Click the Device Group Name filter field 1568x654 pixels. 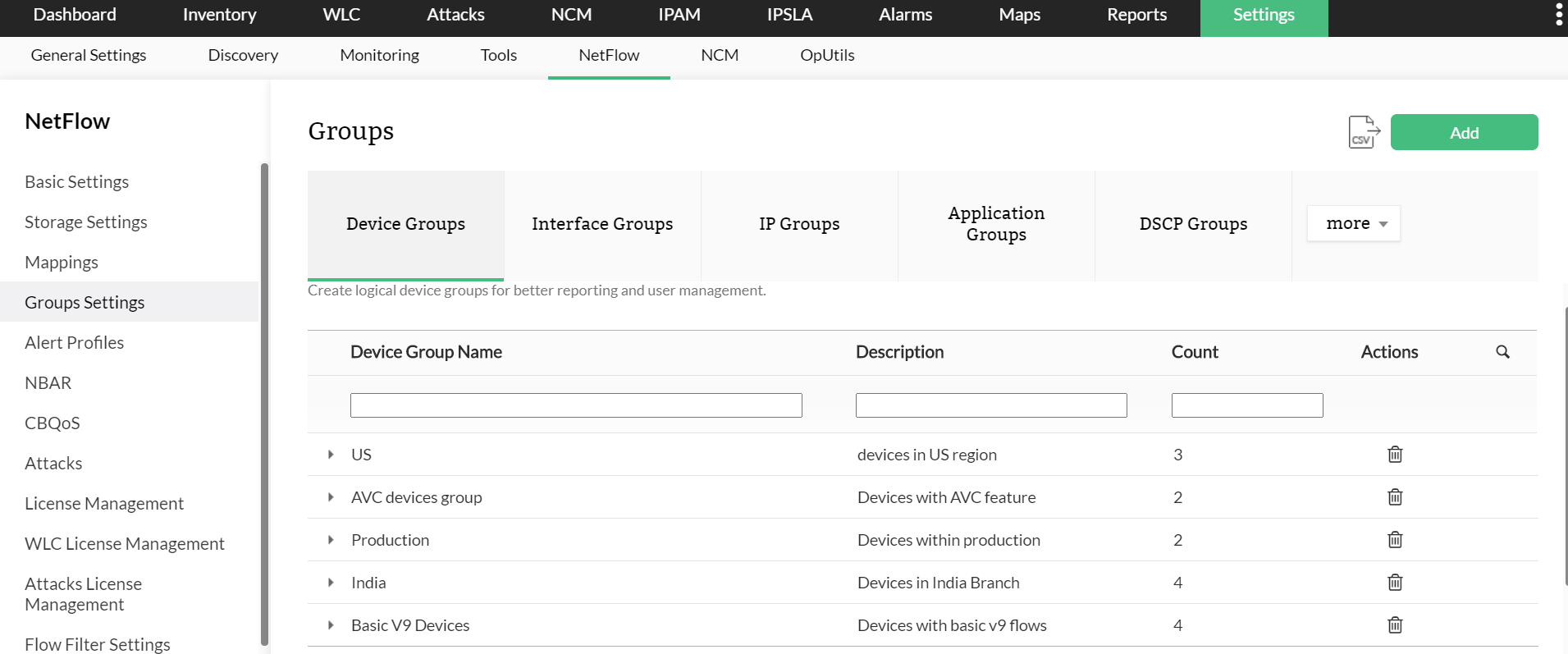576,405
